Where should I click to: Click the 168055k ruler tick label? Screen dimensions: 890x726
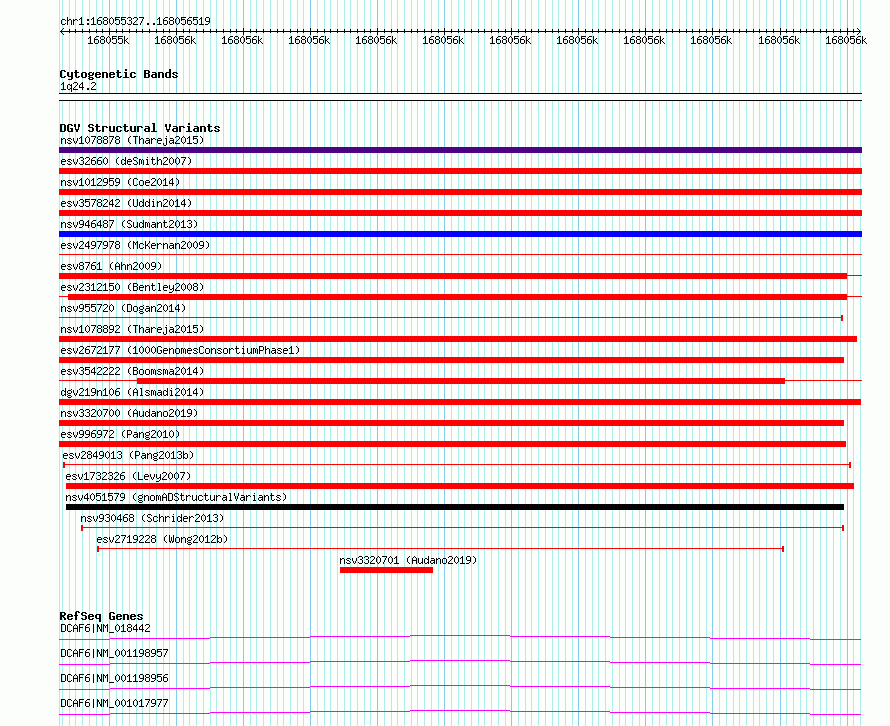tap(108, 40)
